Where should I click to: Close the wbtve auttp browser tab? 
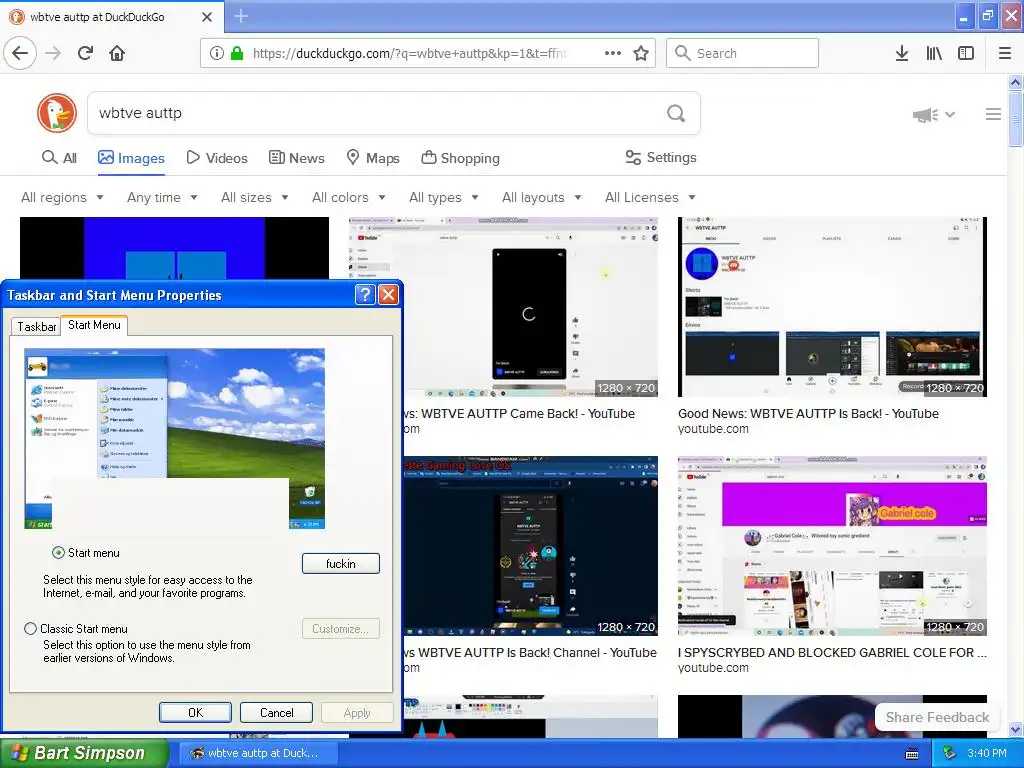click(207, 17)
